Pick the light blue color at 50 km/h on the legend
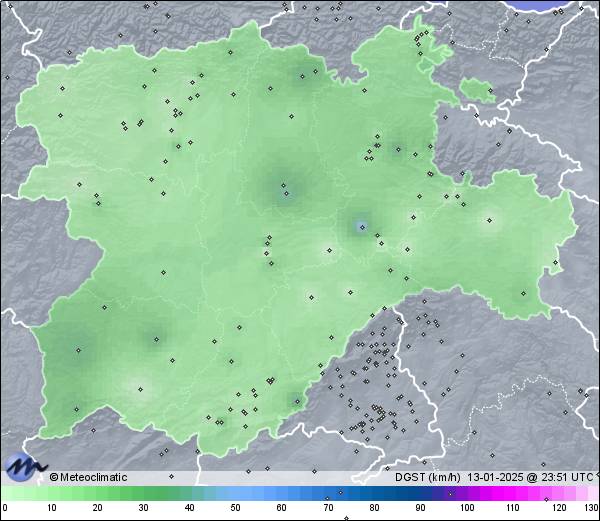 (235, 493)
